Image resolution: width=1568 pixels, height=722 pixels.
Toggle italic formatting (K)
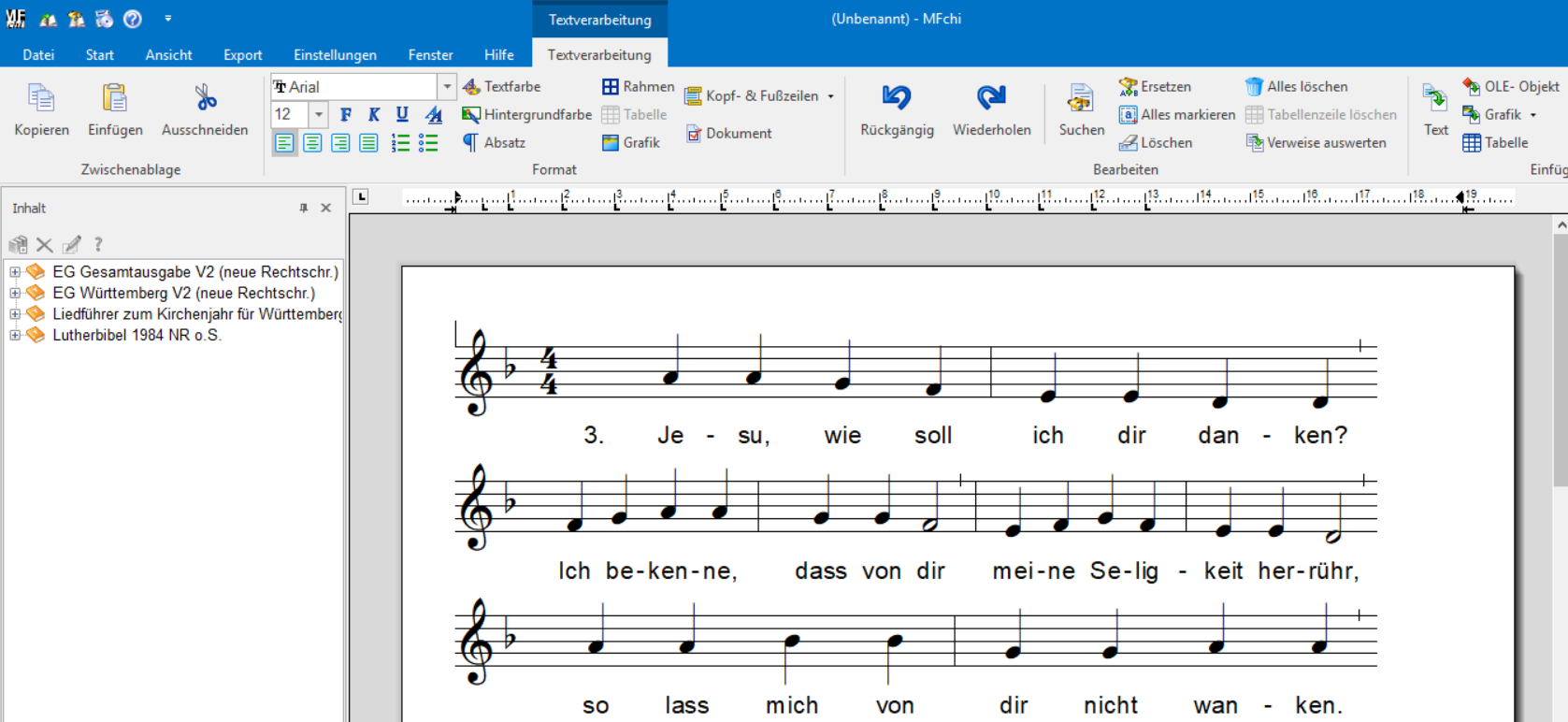(x=374, y=114)
